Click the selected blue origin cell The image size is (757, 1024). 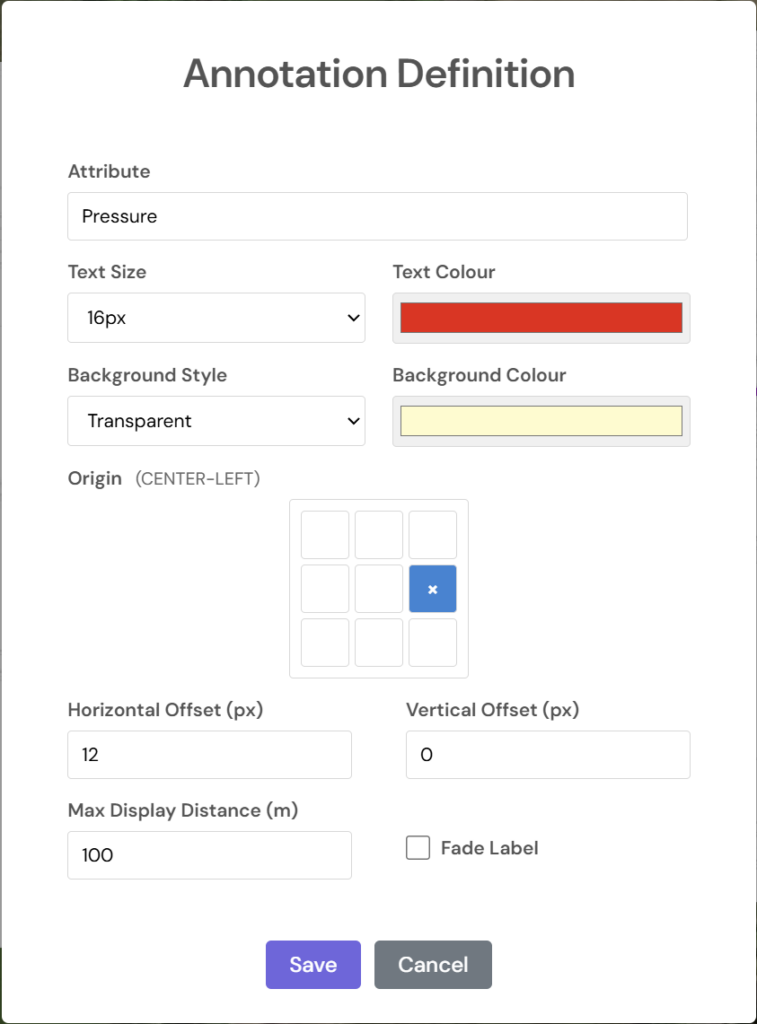coord(433,589)
